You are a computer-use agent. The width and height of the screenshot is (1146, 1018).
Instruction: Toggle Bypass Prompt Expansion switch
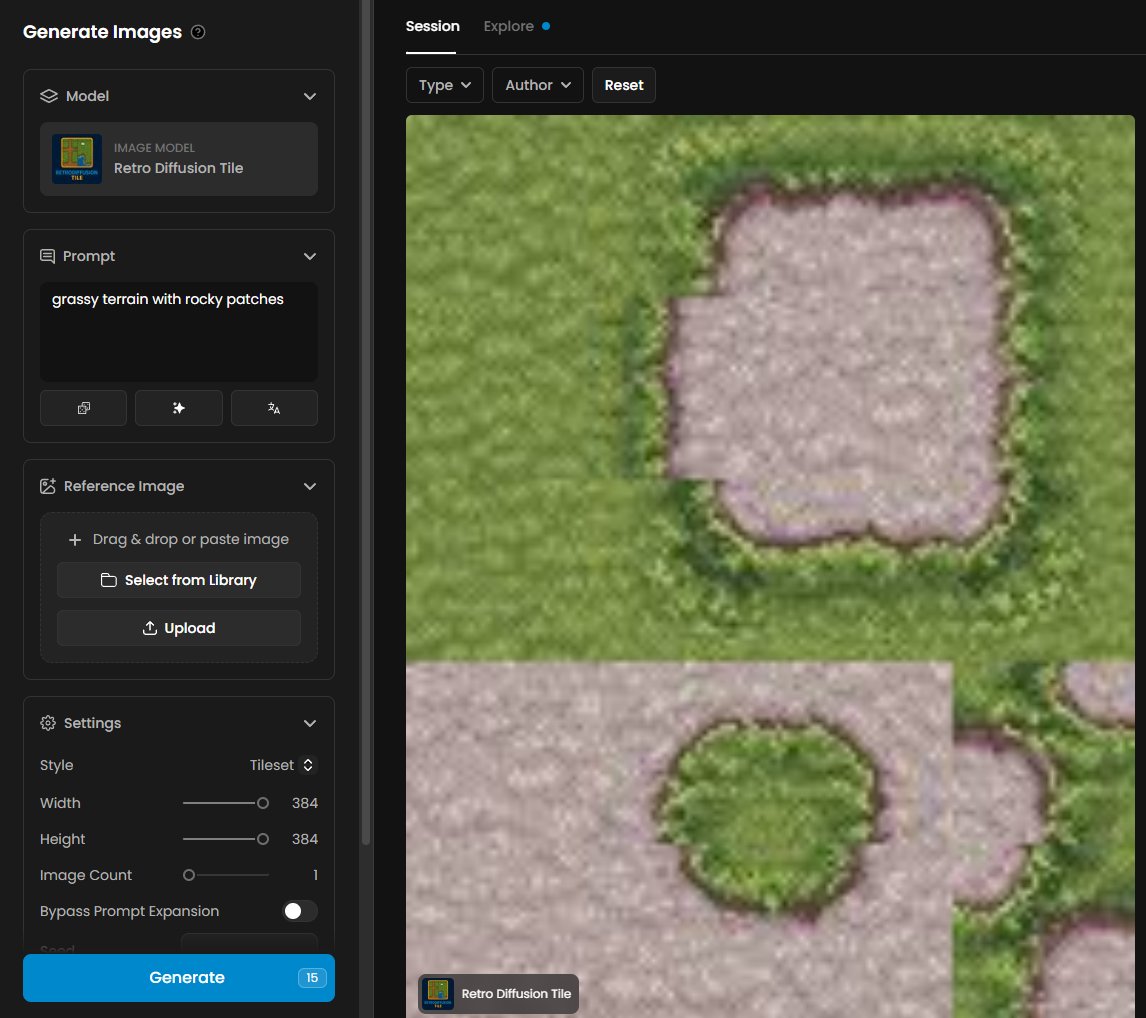[300, 911]
